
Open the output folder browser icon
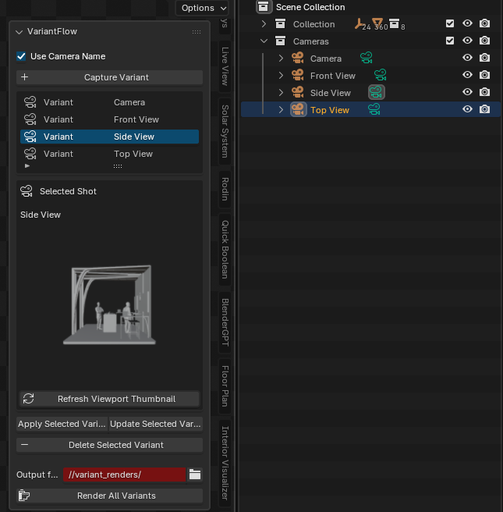tap(195, 474)
